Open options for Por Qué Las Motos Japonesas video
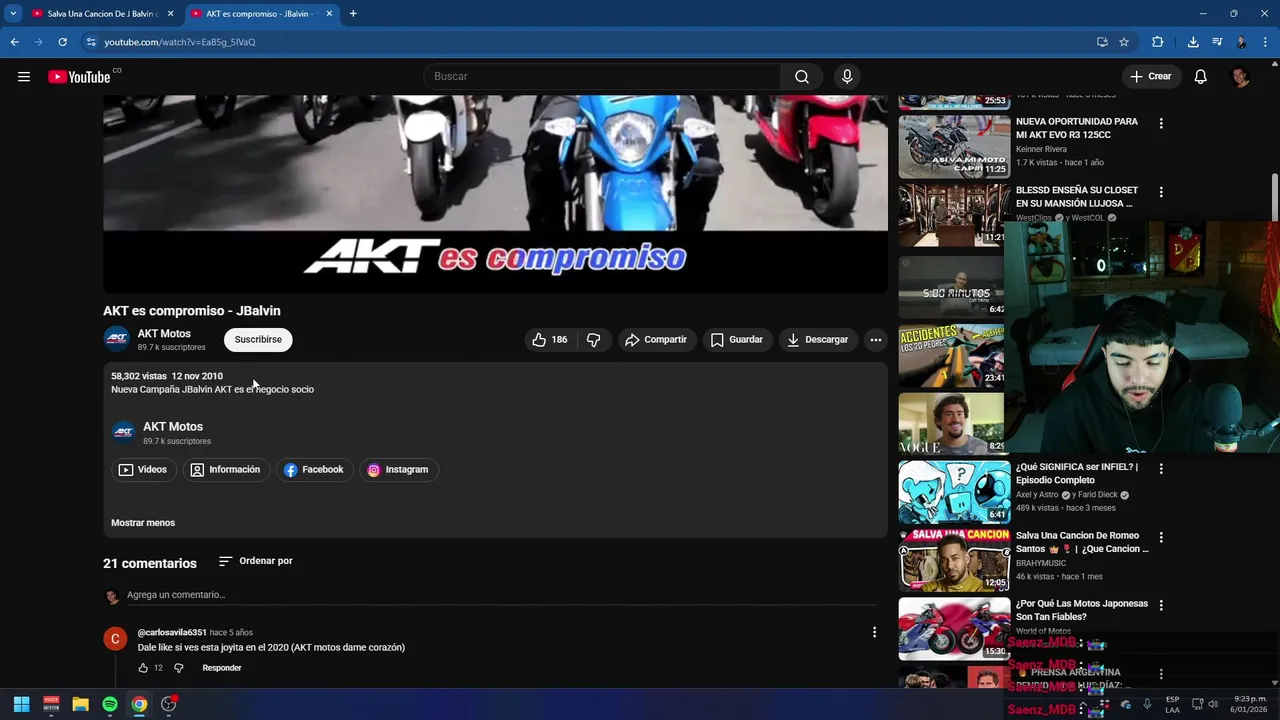Viewport: 1280px width, 720px height. coord(1161,606)
